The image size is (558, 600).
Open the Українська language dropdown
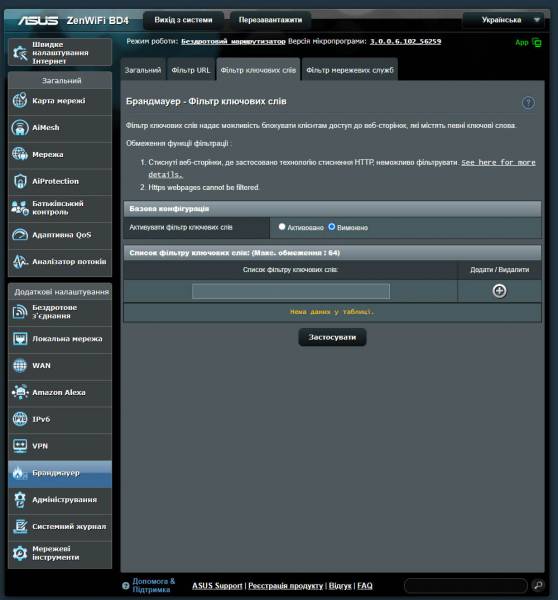pos(503,20)
